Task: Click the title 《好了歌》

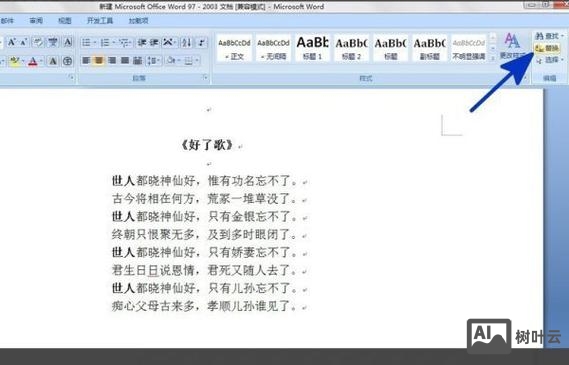Action: (207, 145)
